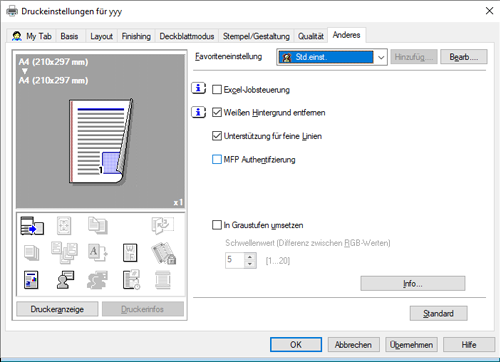The image size is (500, 362).
Task: Switch to the Qualität tab
Action: 311,36
